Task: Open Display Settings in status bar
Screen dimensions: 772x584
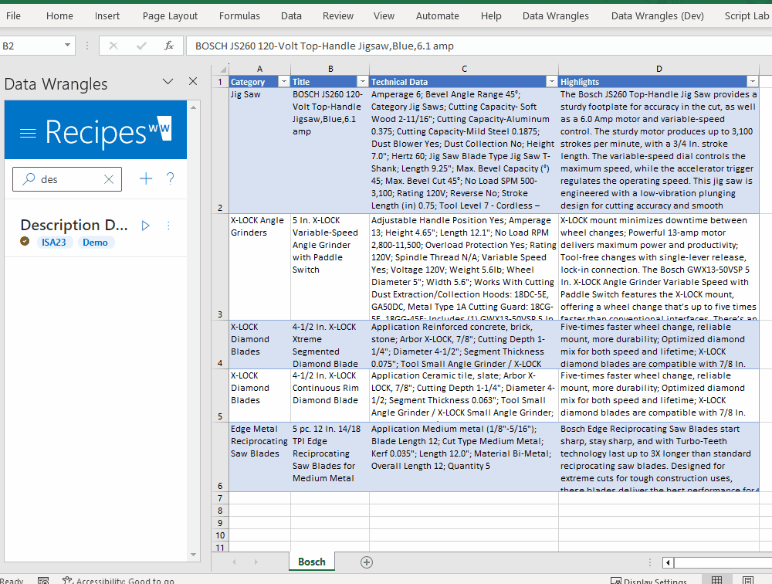Action: coord(648,581)
